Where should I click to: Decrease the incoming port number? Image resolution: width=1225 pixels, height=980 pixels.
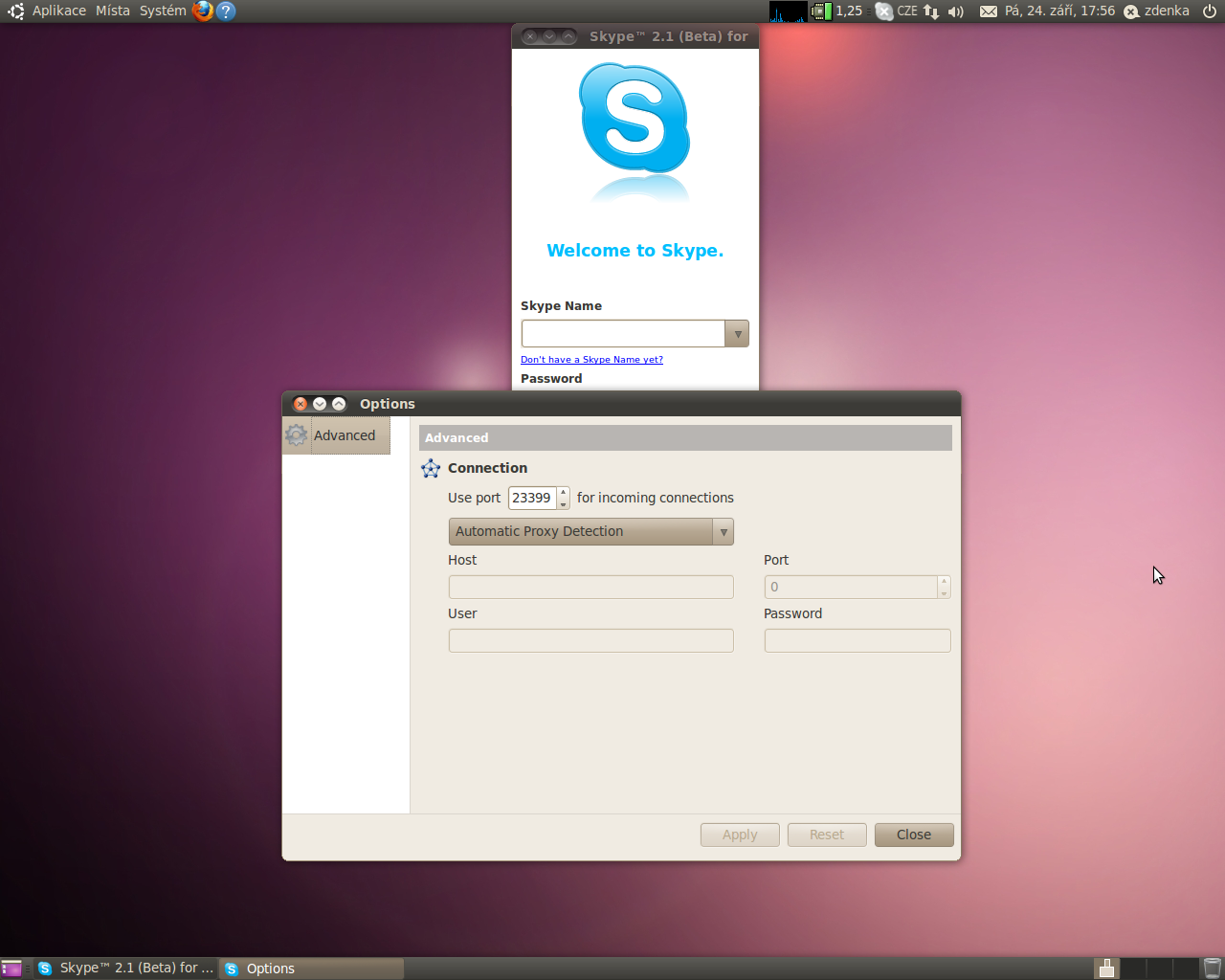[x=563, y=503]
